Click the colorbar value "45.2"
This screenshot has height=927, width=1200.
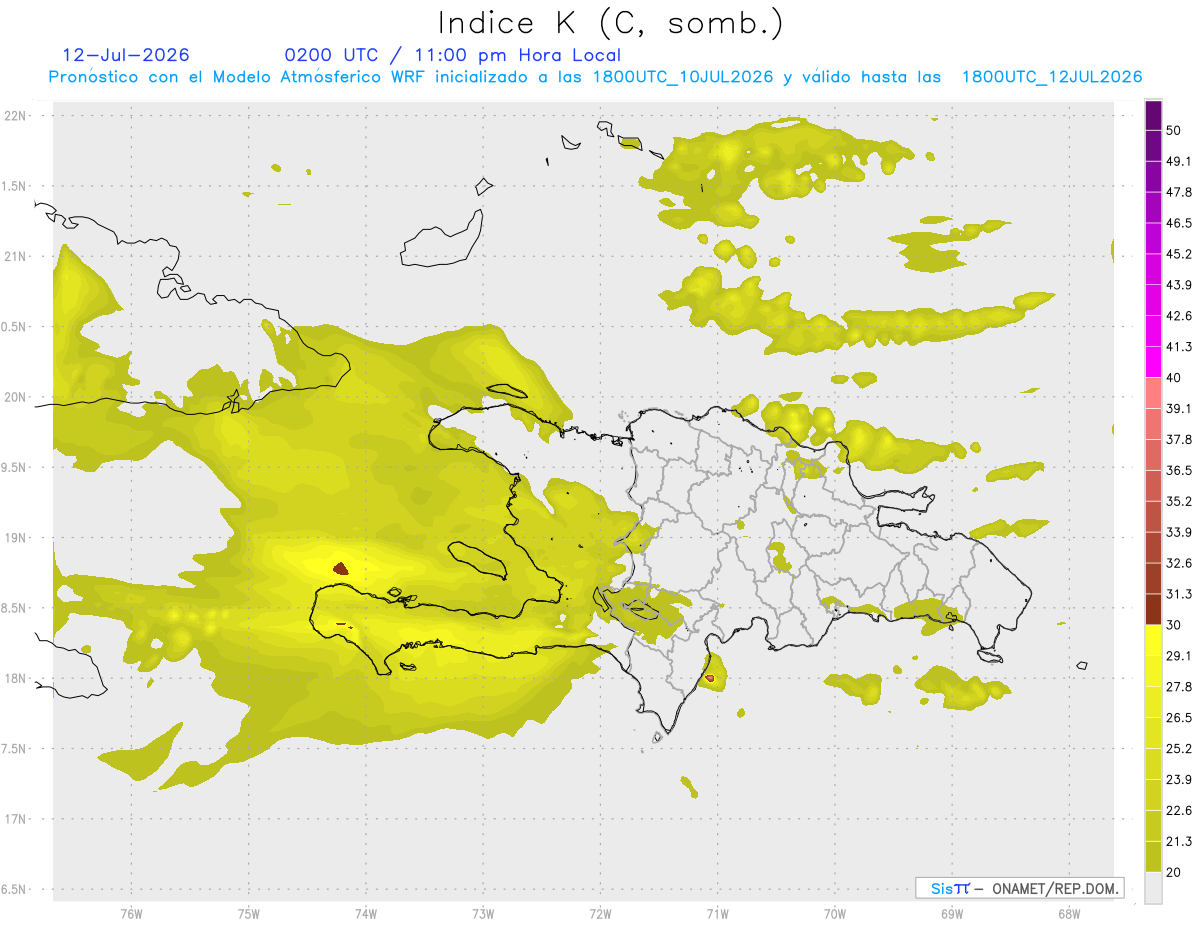click(1179, 254)
